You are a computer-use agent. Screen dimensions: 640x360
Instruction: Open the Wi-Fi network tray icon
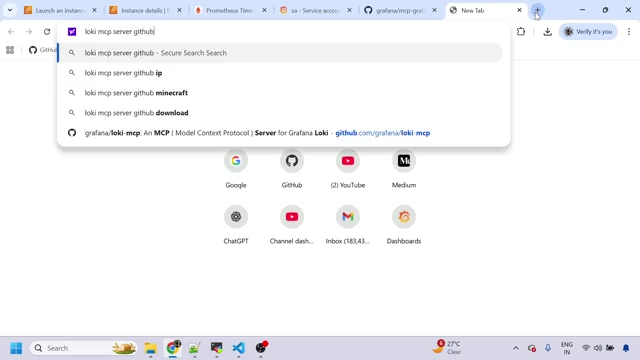[x=586, y=348]
